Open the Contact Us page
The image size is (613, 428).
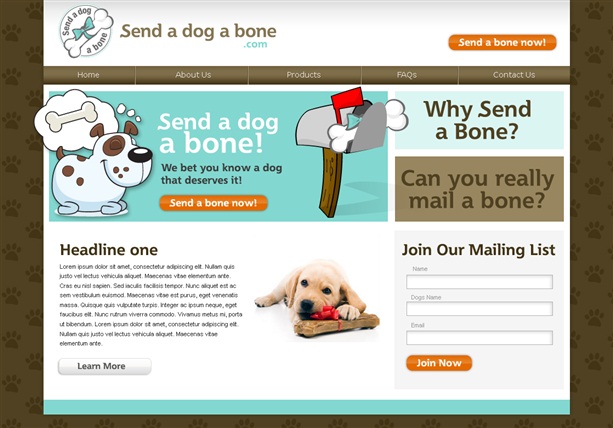pyautogui.click(x=514, y=75)
